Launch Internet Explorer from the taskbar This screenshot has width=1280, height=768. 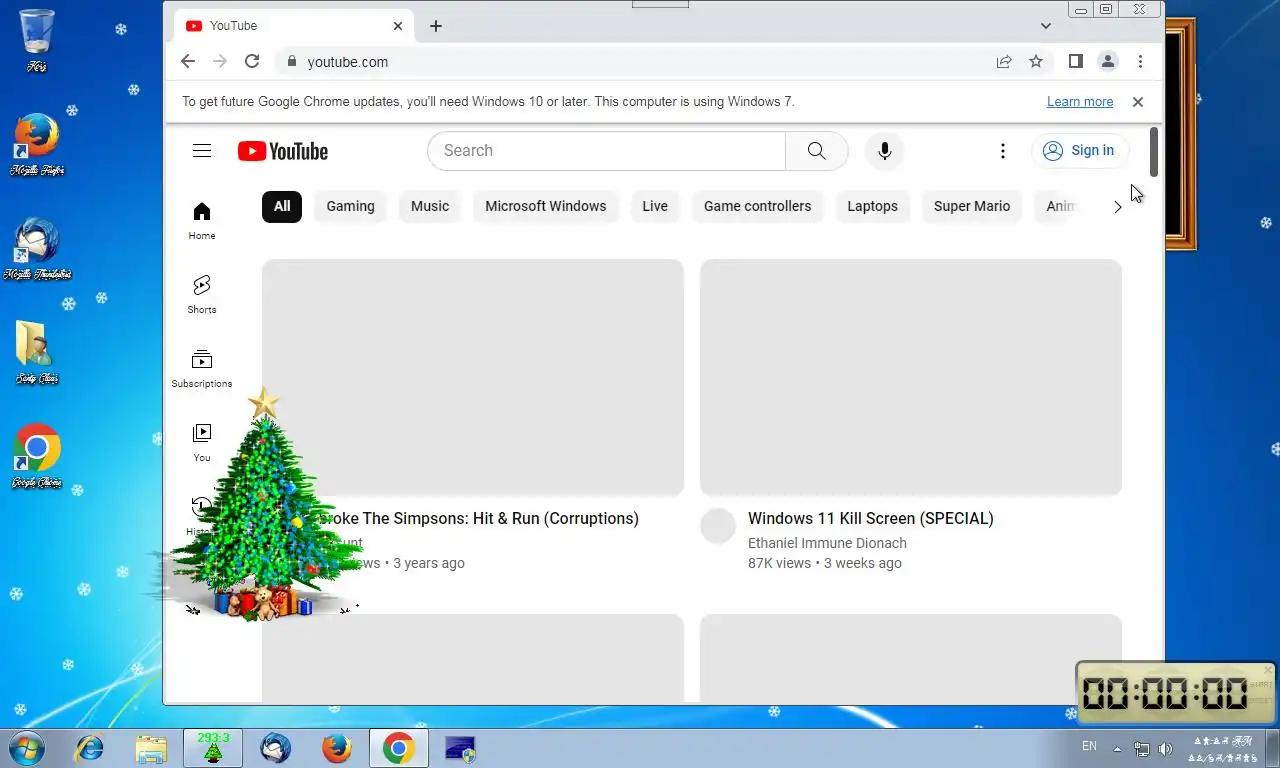[x=90, y=748]
